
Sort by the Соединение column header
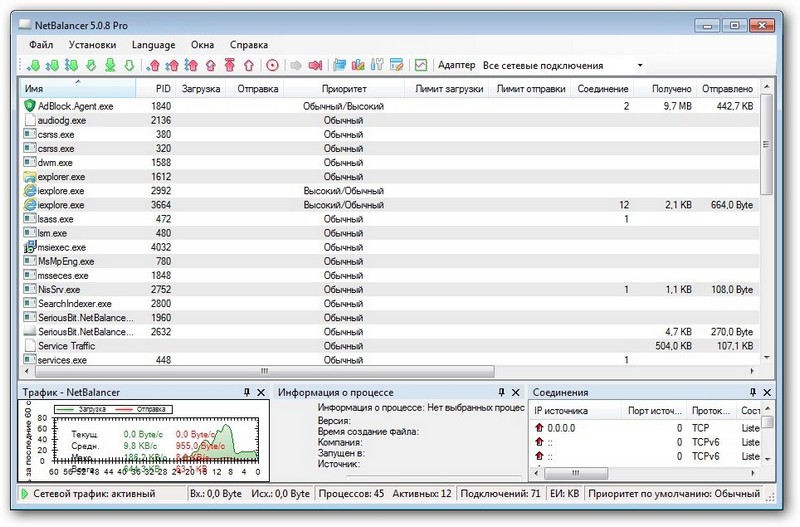coord(602,89)
